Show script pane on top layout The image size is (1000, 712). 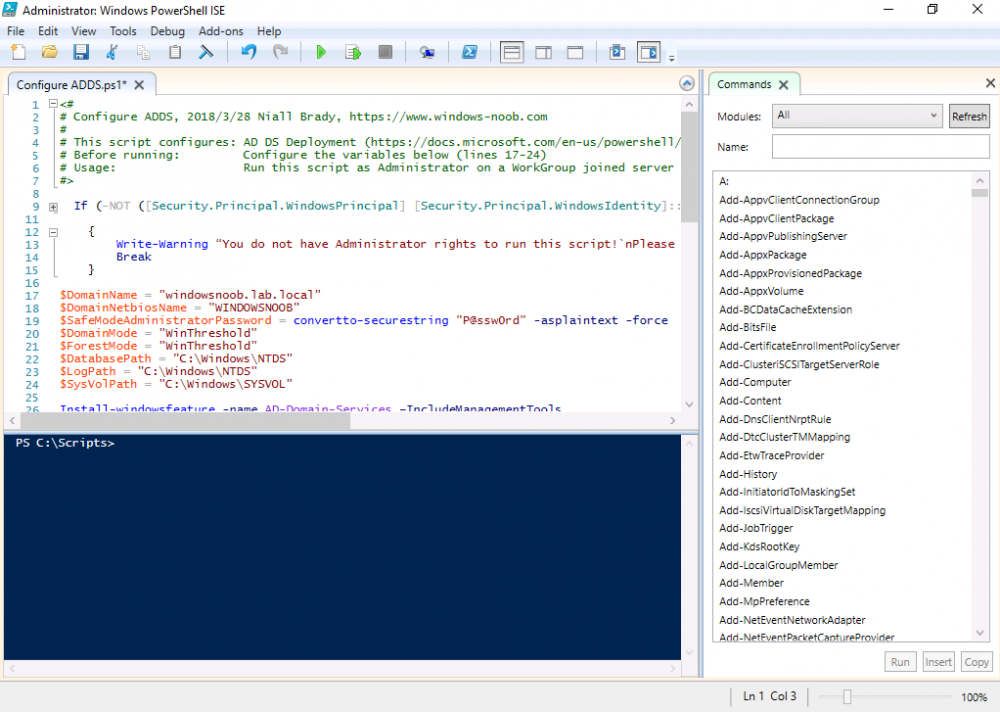[x=511, y=52]
